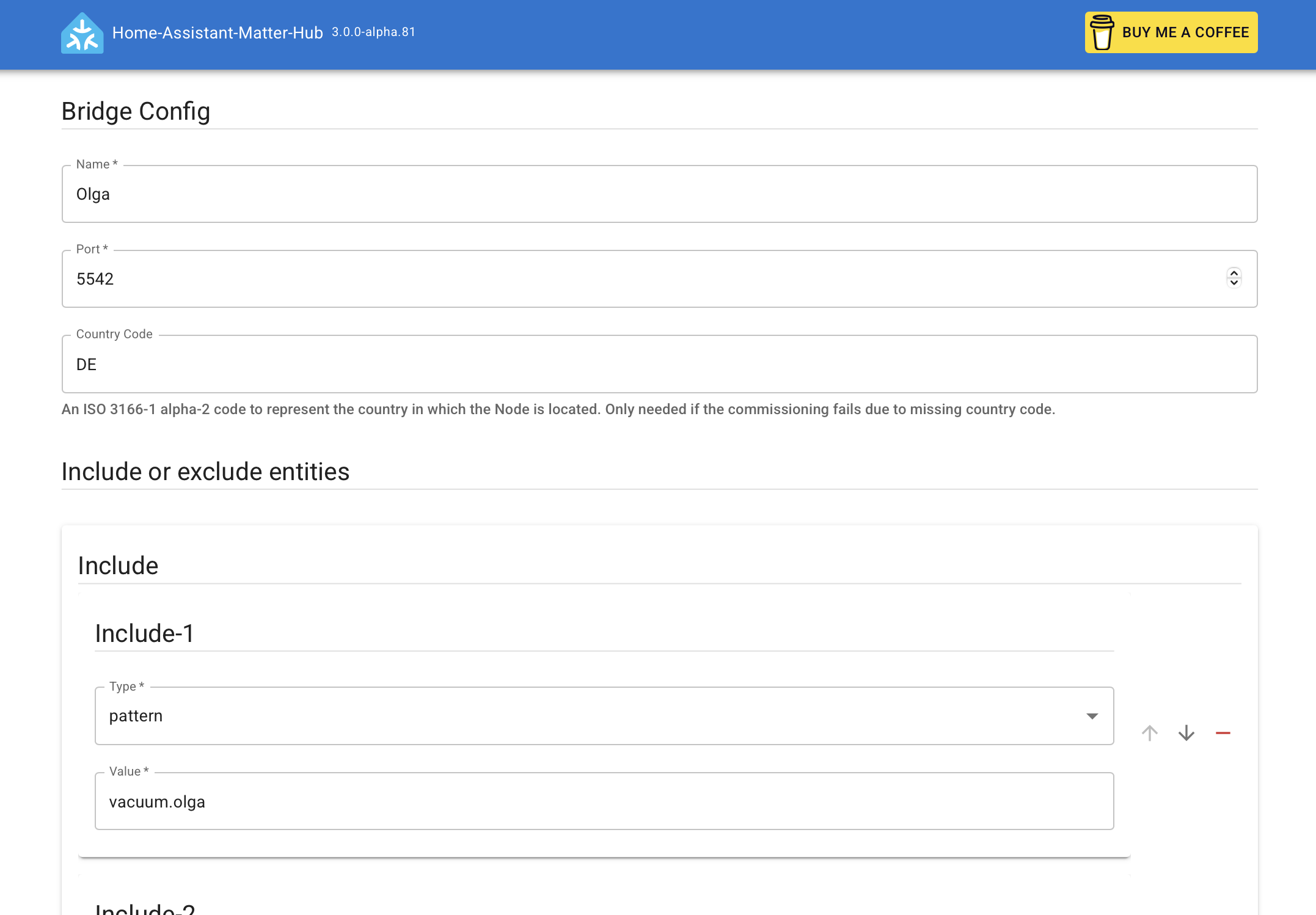Click the Include-1 section heading
This screenshot has height=915, width=1316.
[145, 633]
